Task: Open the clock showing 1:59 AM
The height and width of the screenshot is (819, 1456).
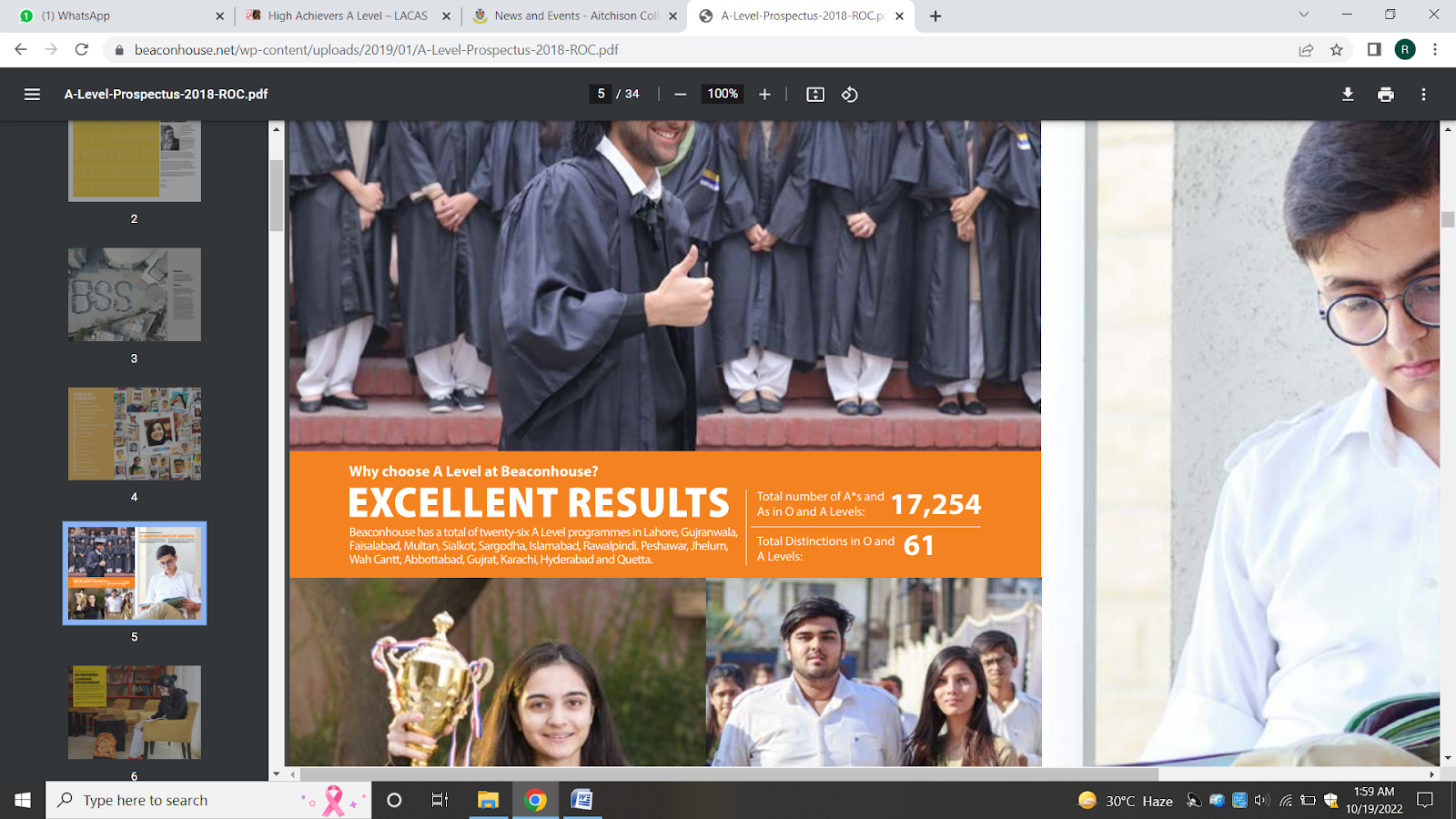Action: tap(1374, 800)
